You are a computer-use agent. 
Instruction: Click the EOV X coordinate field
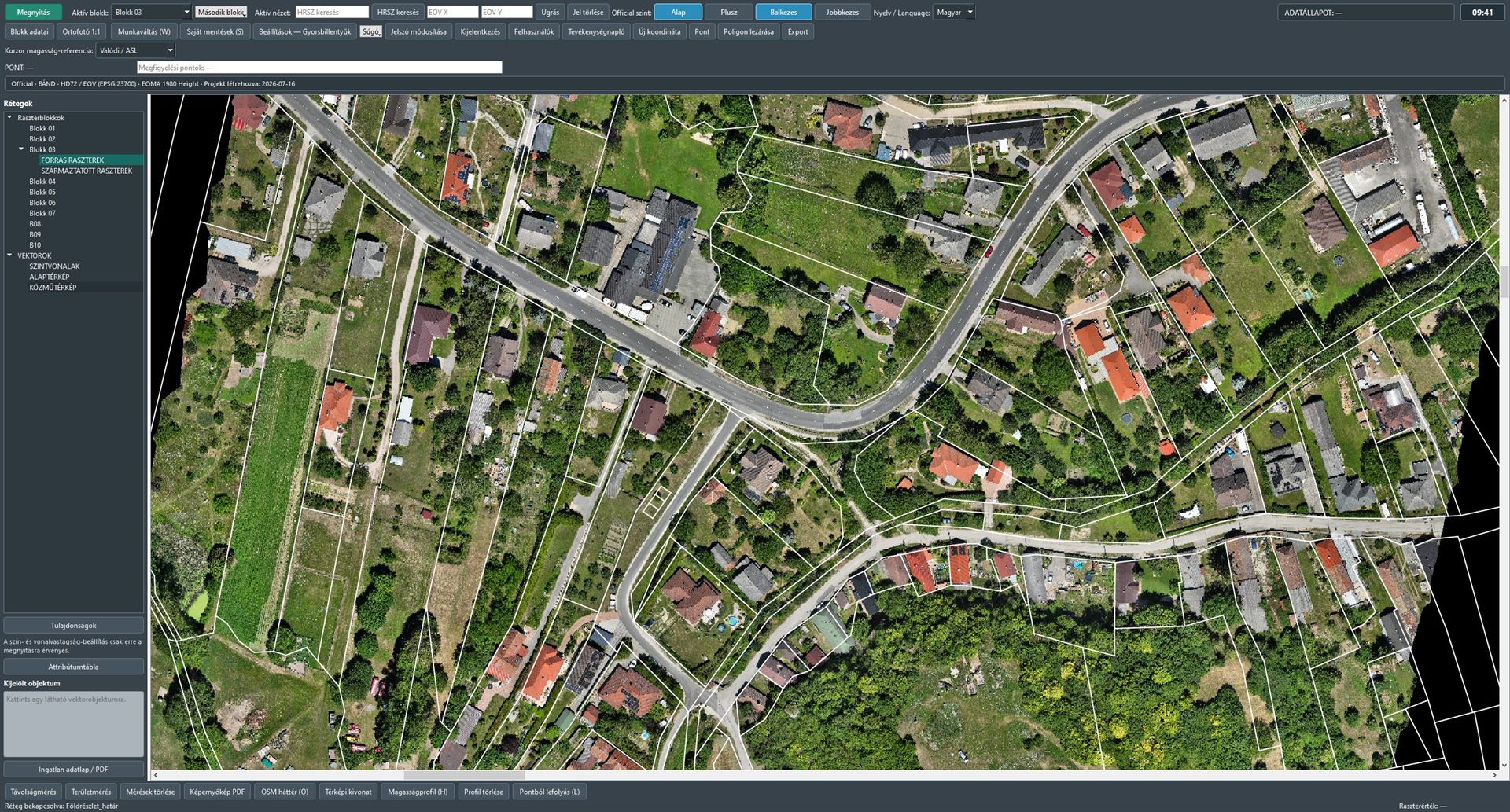pos(452,13)
